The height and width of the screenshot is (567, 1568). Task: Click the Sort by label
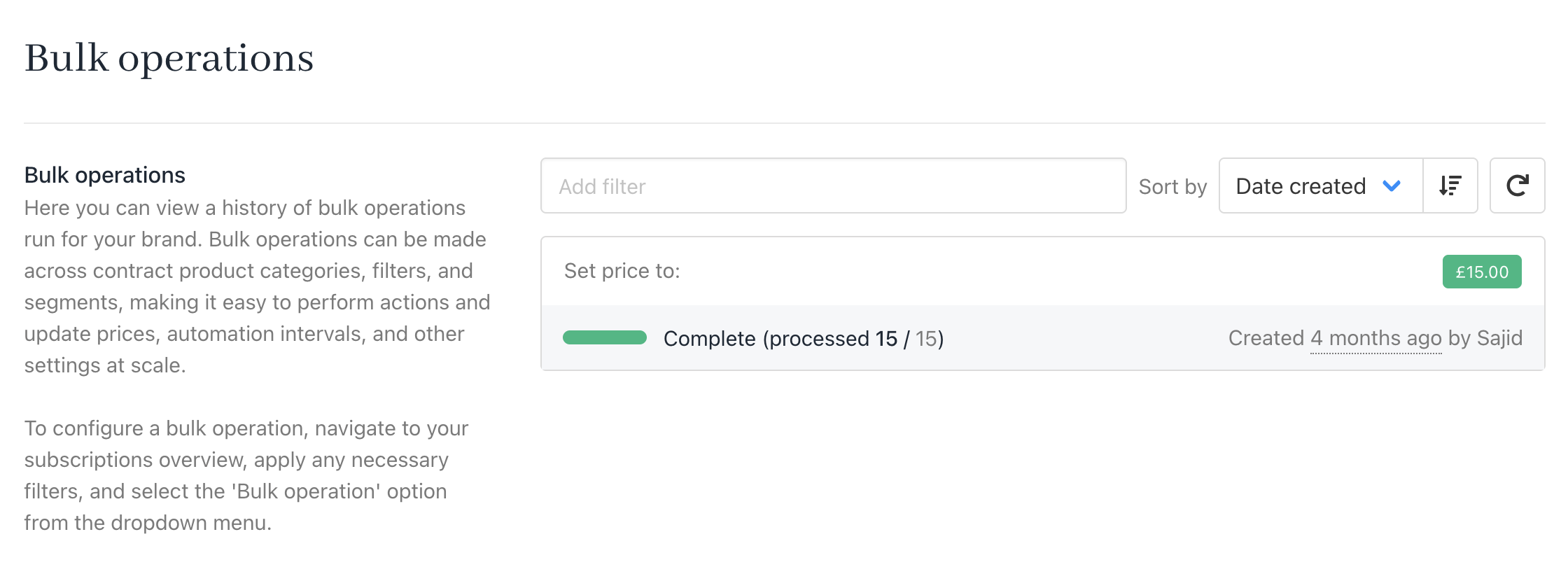coord(1172,187)
